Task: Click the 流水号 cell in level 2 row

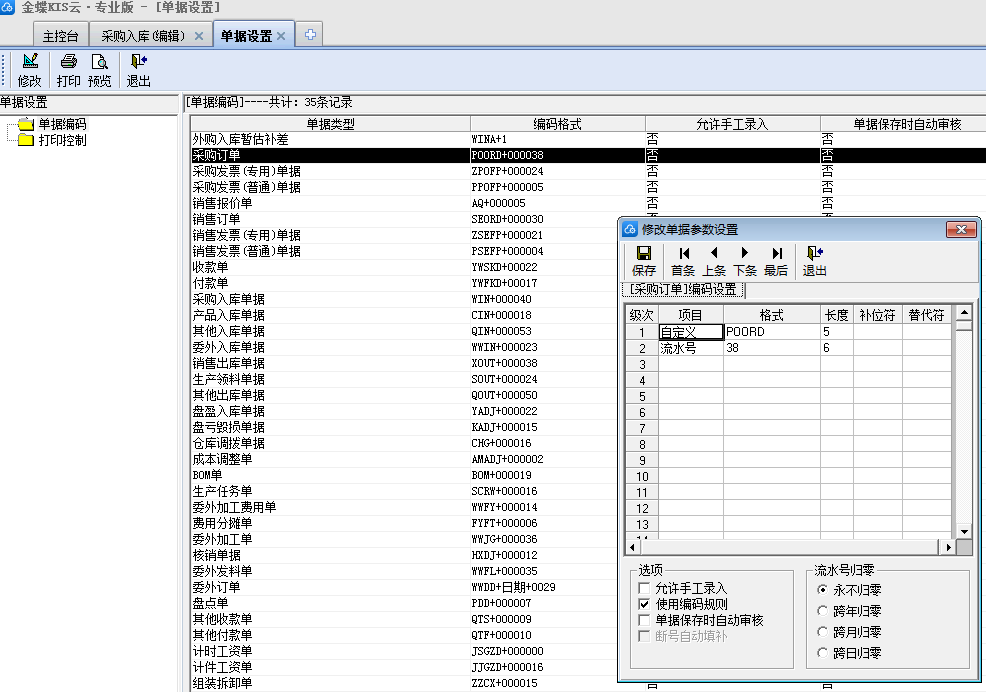Action: point(691,348)
